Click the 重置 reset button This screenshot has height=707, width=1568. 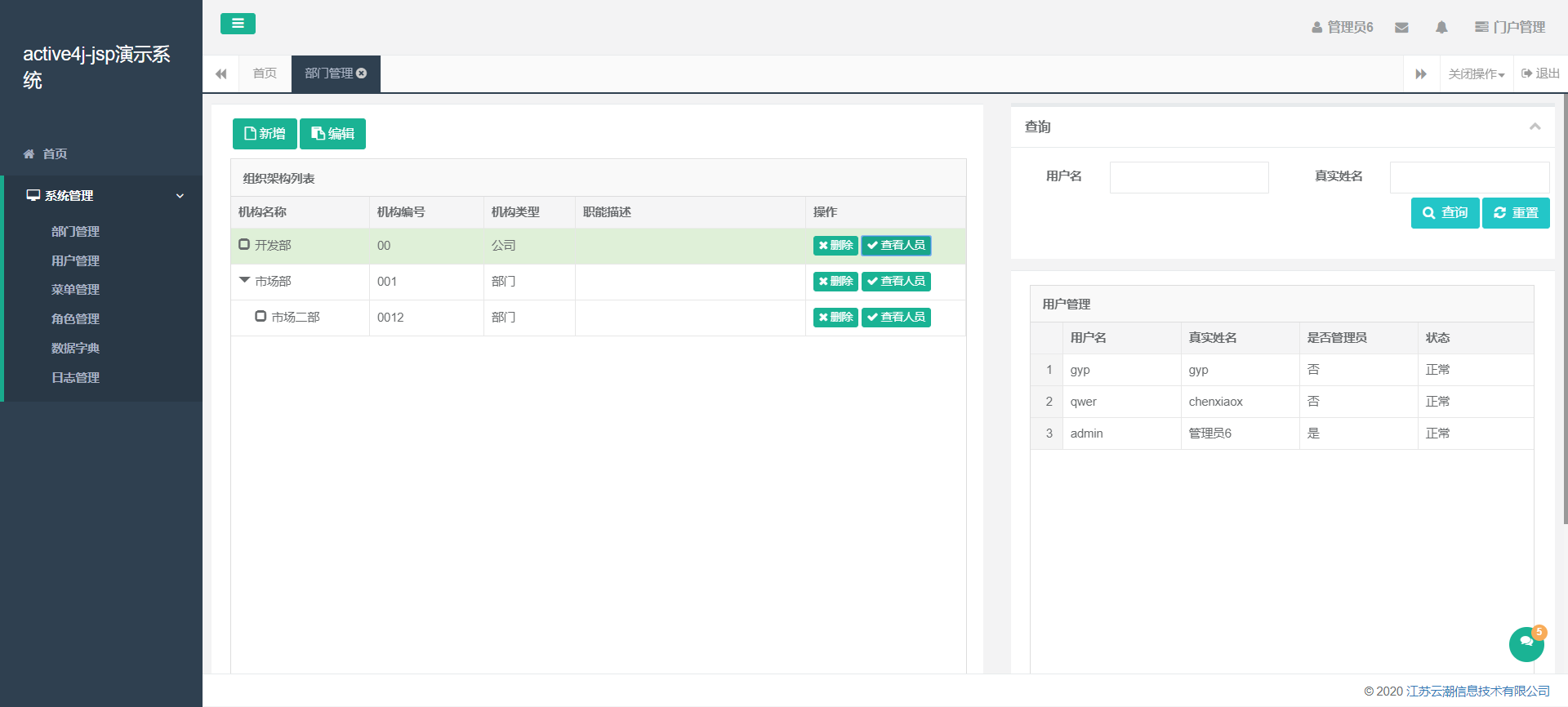1516,213
